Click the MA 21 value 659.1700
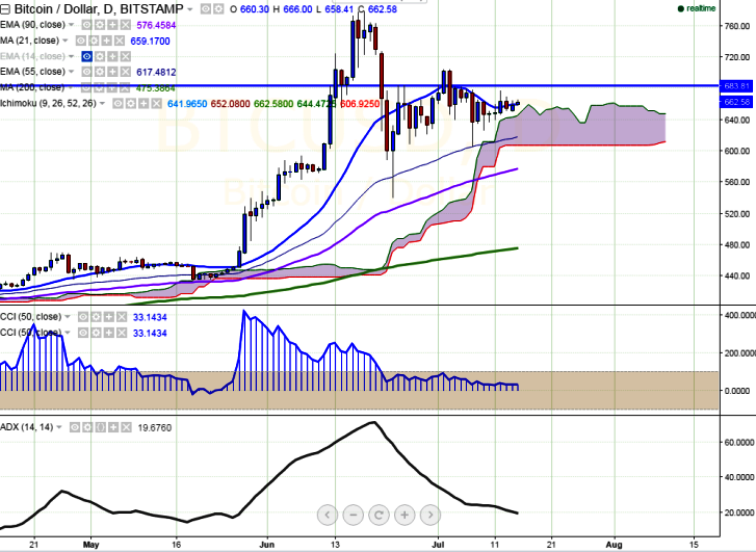 click(x=150, y=41)
